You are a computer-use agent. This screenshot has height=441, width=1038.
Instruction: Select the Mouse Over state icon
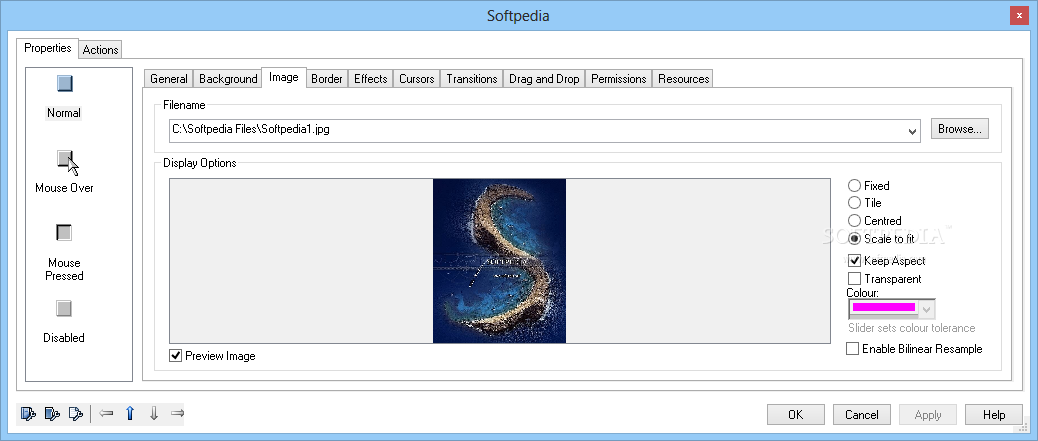(66, 160)
